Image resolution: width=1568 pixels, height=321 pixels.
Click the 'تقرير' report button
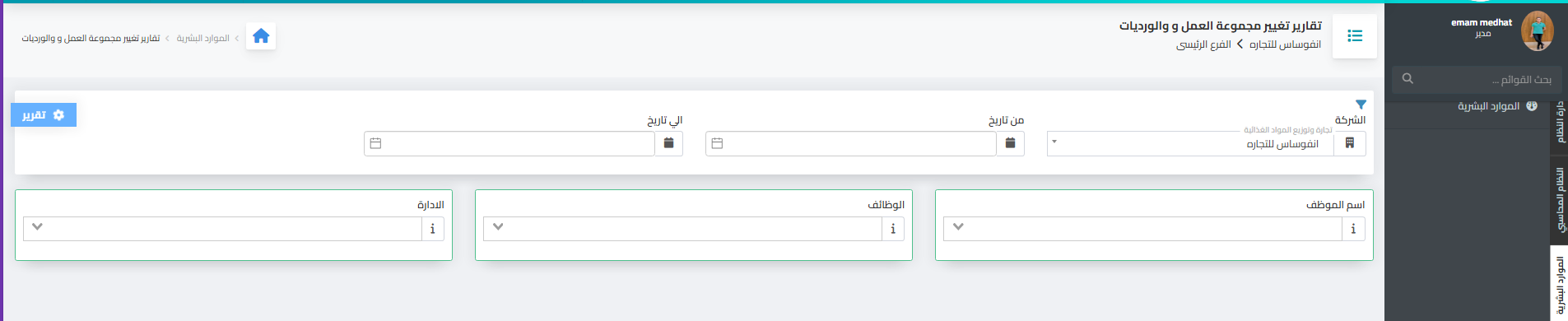(x=44, y=115)
